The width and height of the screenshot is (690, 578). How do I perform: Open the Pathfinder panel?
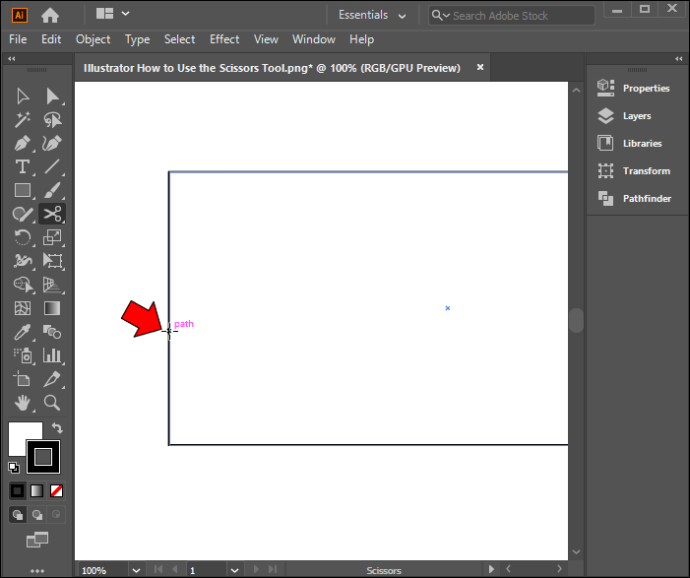pyautogui.click(x=635, y=198)
